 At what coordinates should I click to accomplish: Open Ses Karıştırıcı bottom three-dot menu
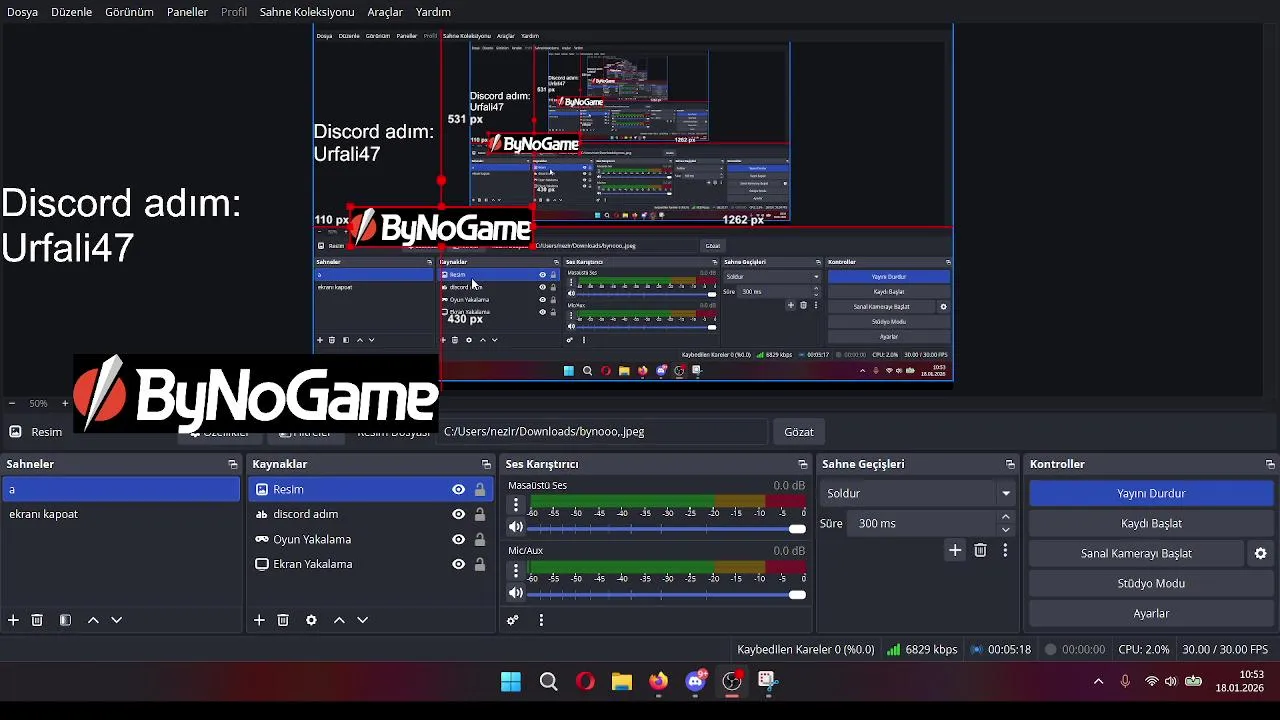[541, 620]
